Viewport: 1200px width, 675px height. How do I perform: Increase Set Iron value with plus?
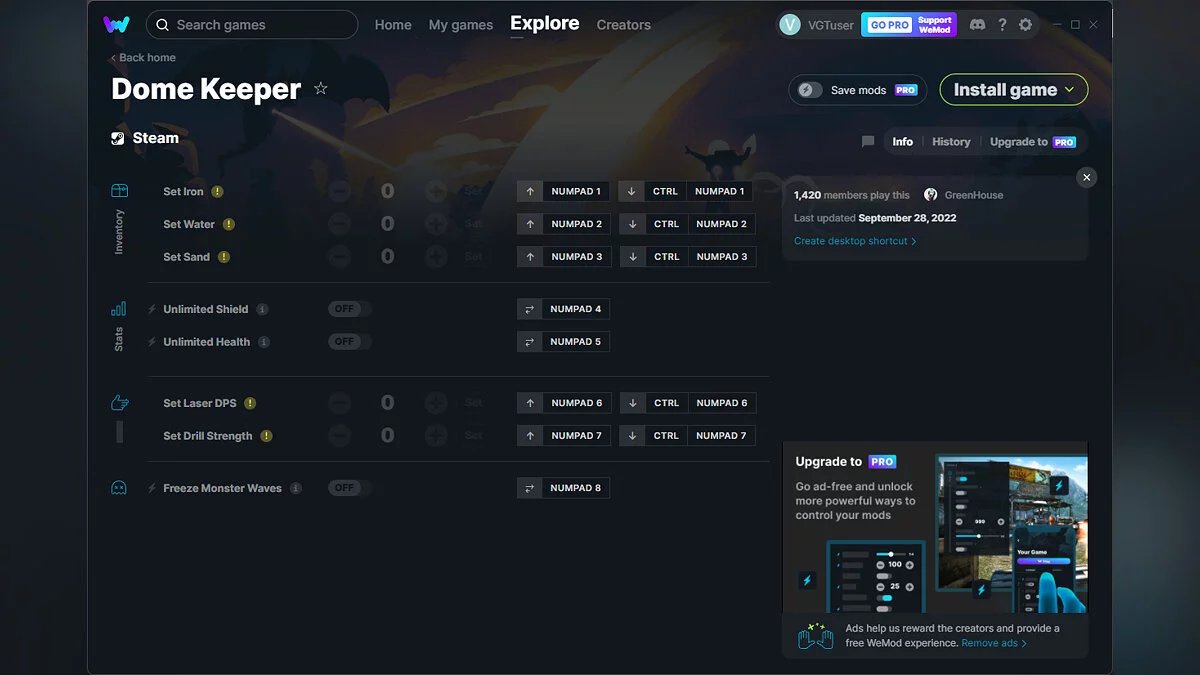(x=436, y=191)
